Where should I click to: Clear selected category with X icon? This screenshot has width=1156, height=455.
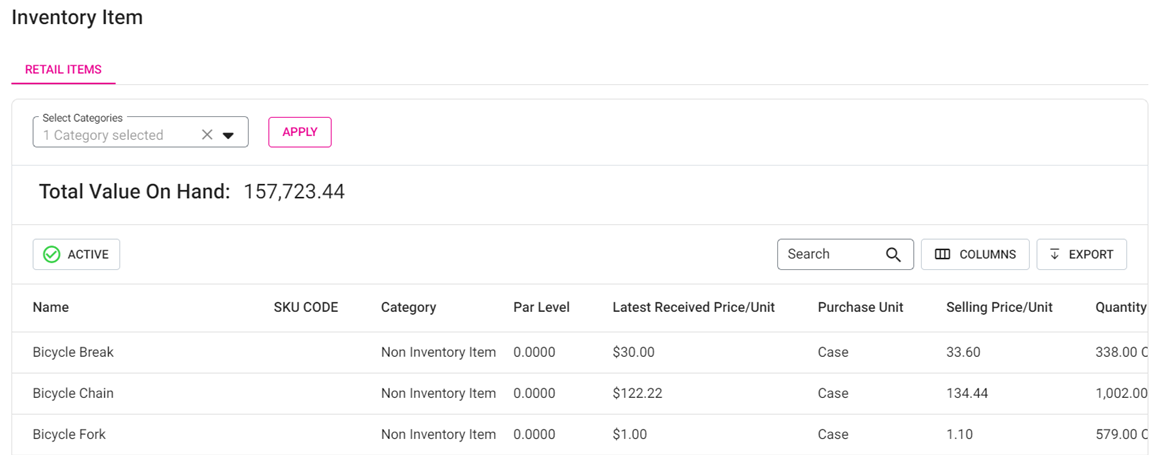pos(207,135)
